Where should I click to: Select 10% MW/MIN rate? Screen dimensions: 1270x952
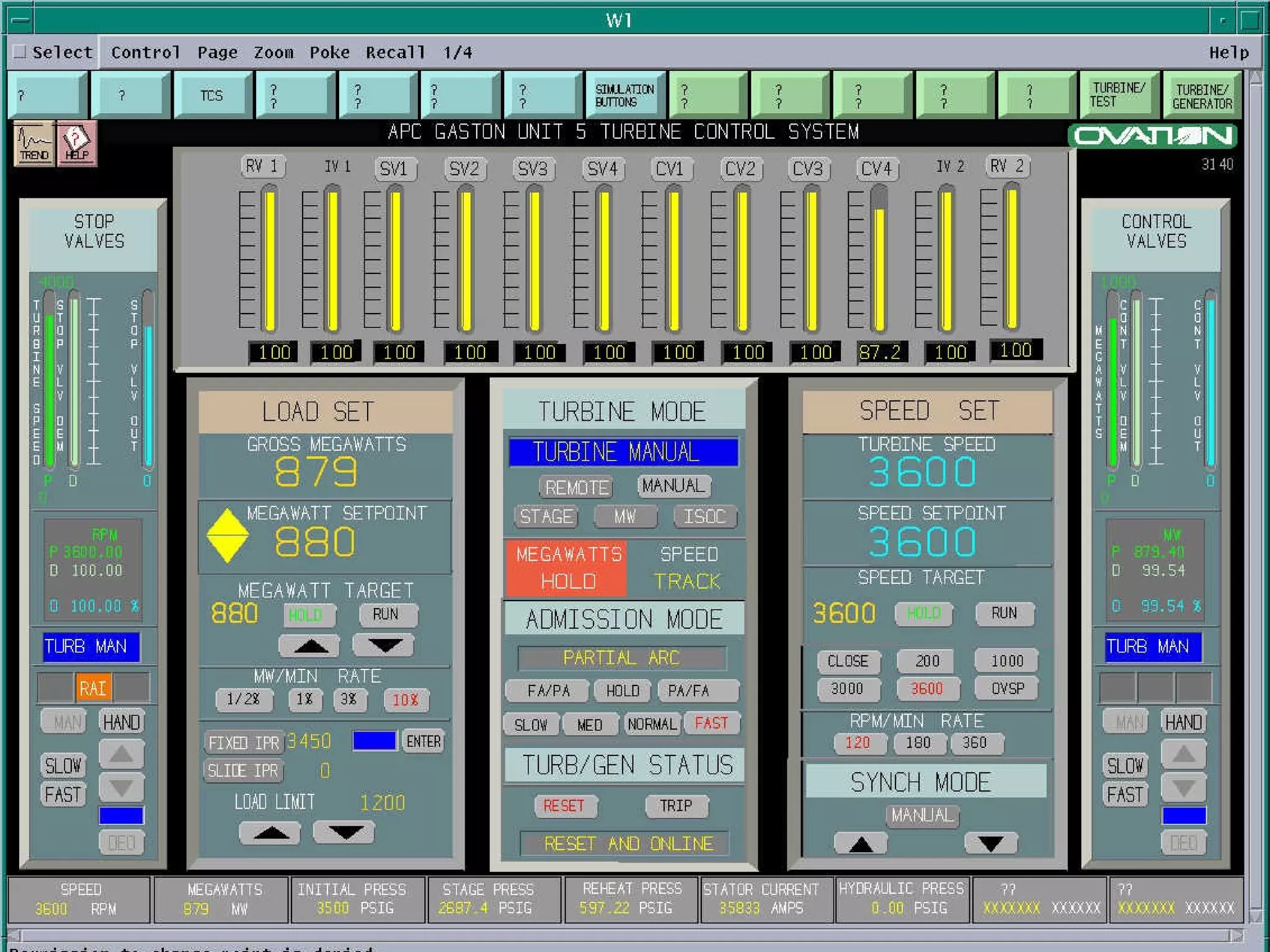[x=405, y=700]
